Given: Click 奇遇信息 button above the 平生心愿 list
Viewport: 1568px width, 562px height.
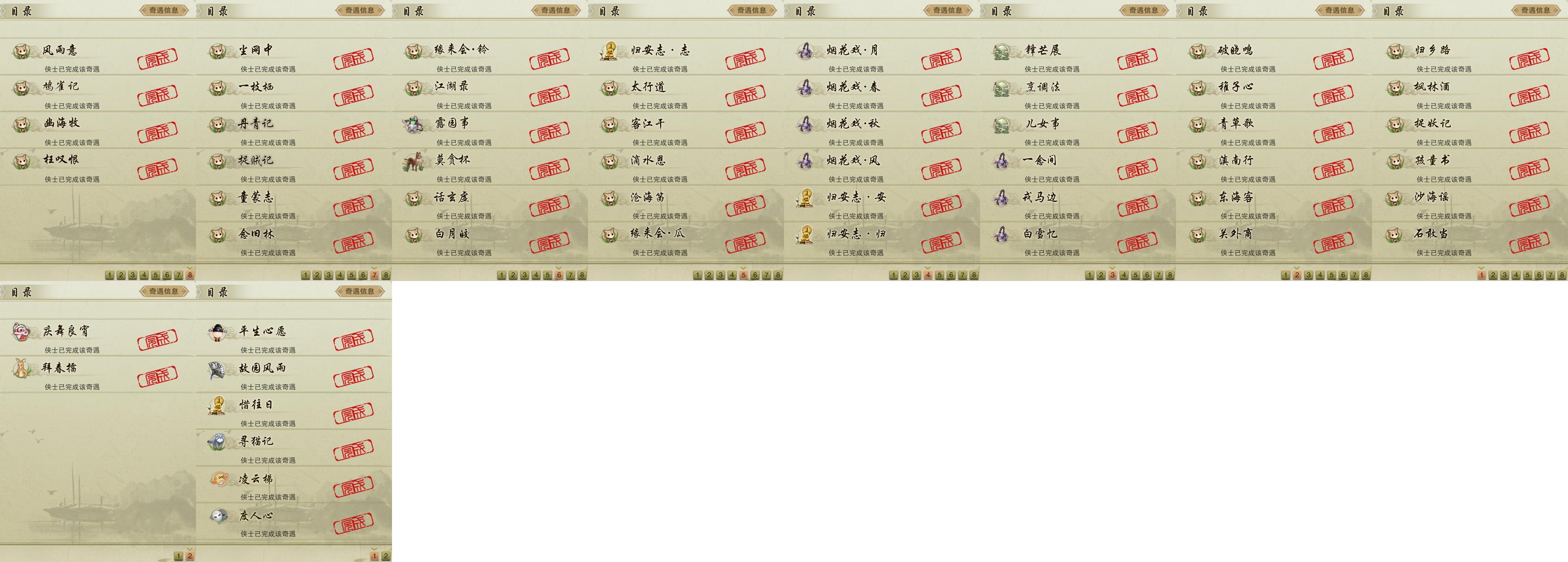Looking at the screenshot, I should [x=360, y=292].
